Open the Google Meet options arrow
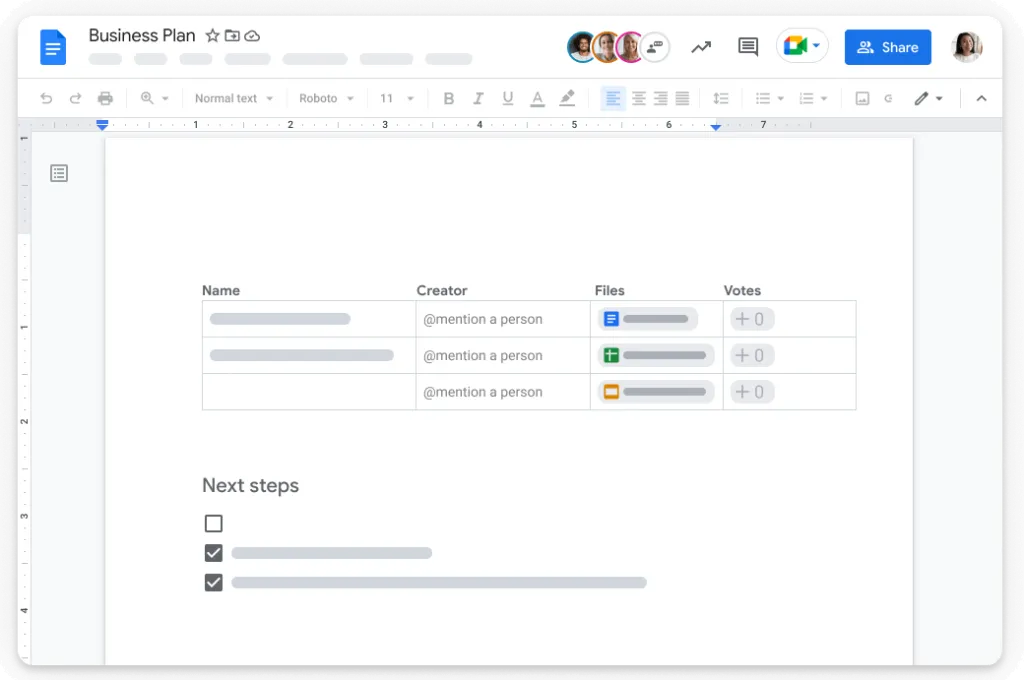Screen dimensions: 1024x680 (817, 46)
